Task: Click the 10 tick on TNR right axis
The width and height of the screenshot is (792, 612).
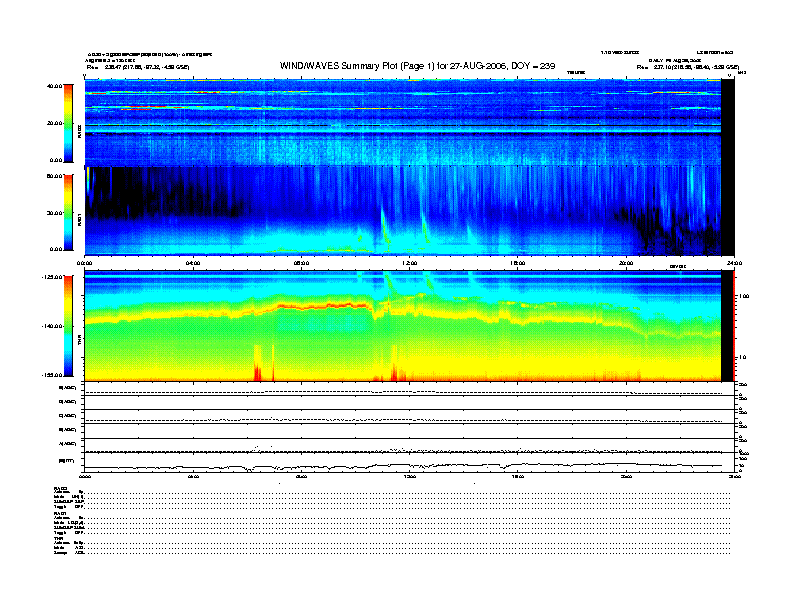Action: (742, 357)
